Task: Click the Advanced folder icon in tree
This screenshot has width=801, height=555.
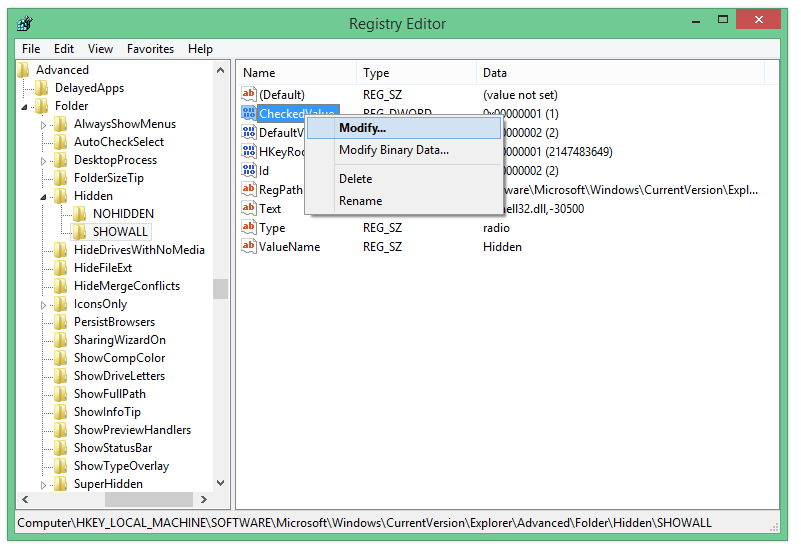Action: click(x=23, y=70)
